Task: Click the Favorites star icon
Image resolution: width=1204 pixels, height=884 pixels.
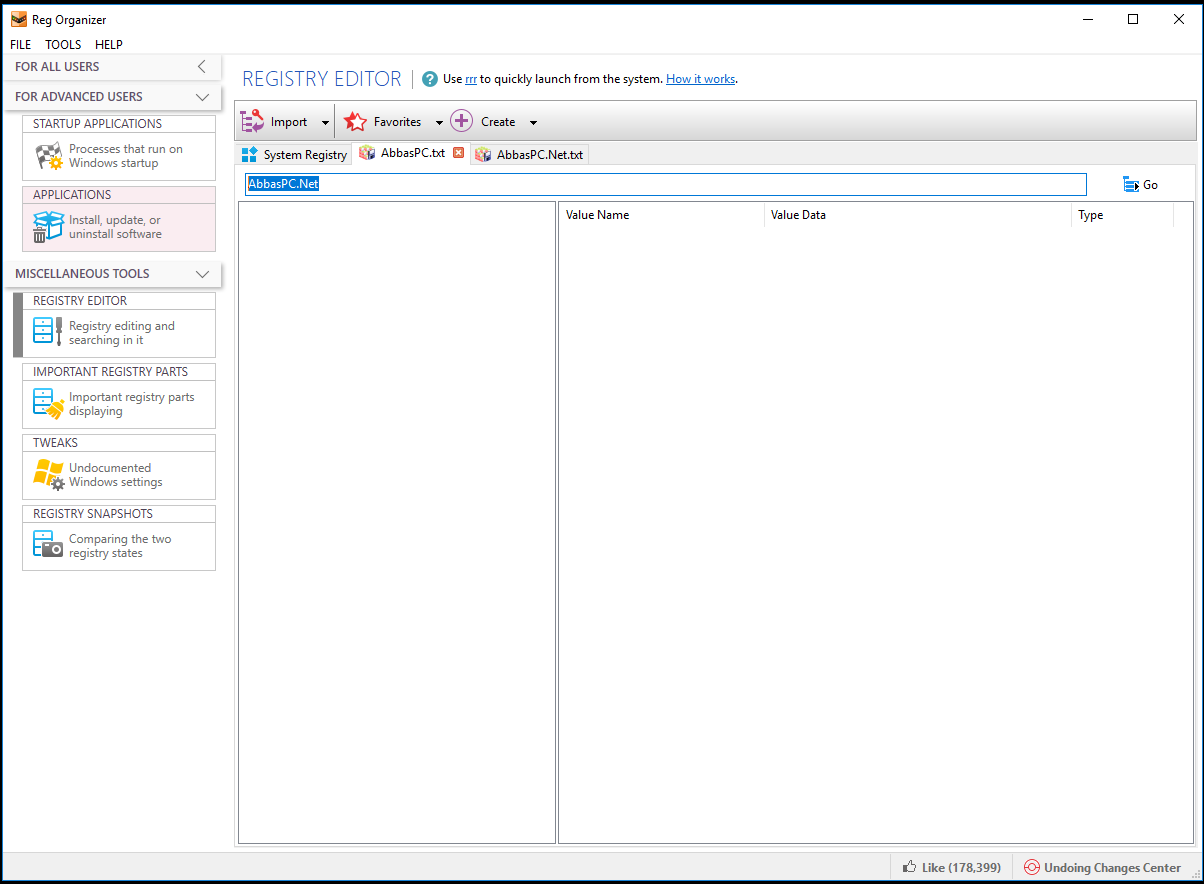Action: [355, 122]
